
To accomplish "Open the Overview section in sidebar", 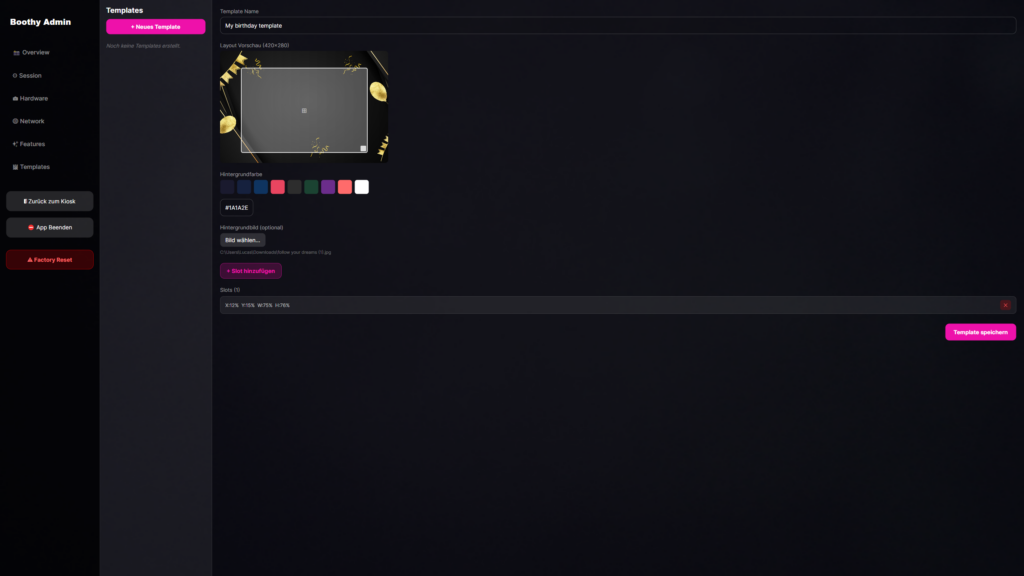I will [x=35, y=52].
